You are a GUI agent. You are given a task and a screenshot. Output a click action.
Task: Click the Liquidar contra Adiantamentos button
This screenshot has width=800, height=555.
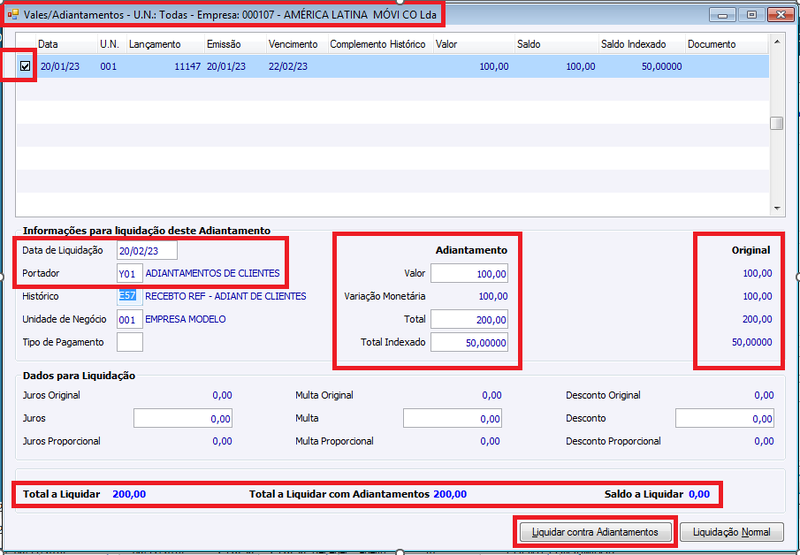(595, 532)
